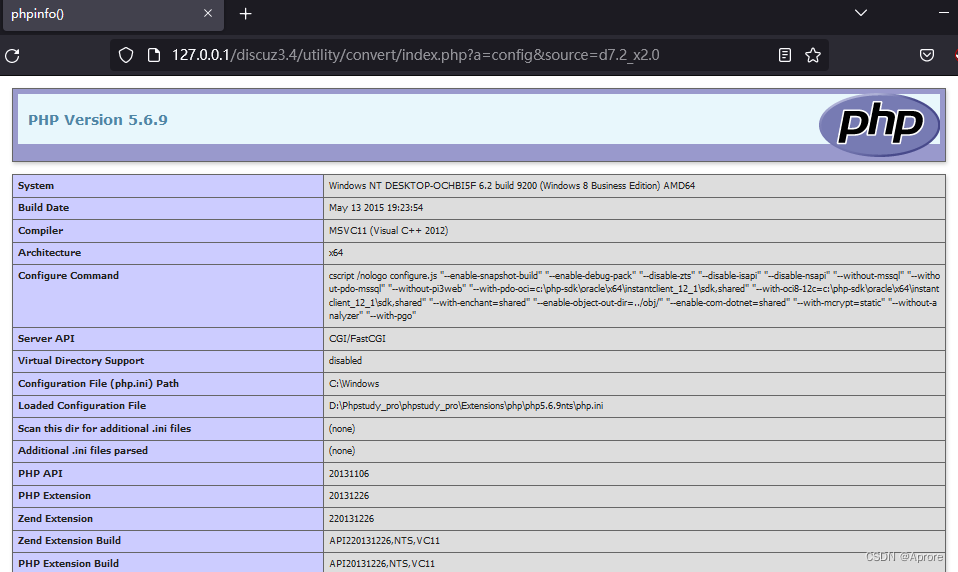Click the Server API label
The image size is (958, 572).
[x=46, y=339]
